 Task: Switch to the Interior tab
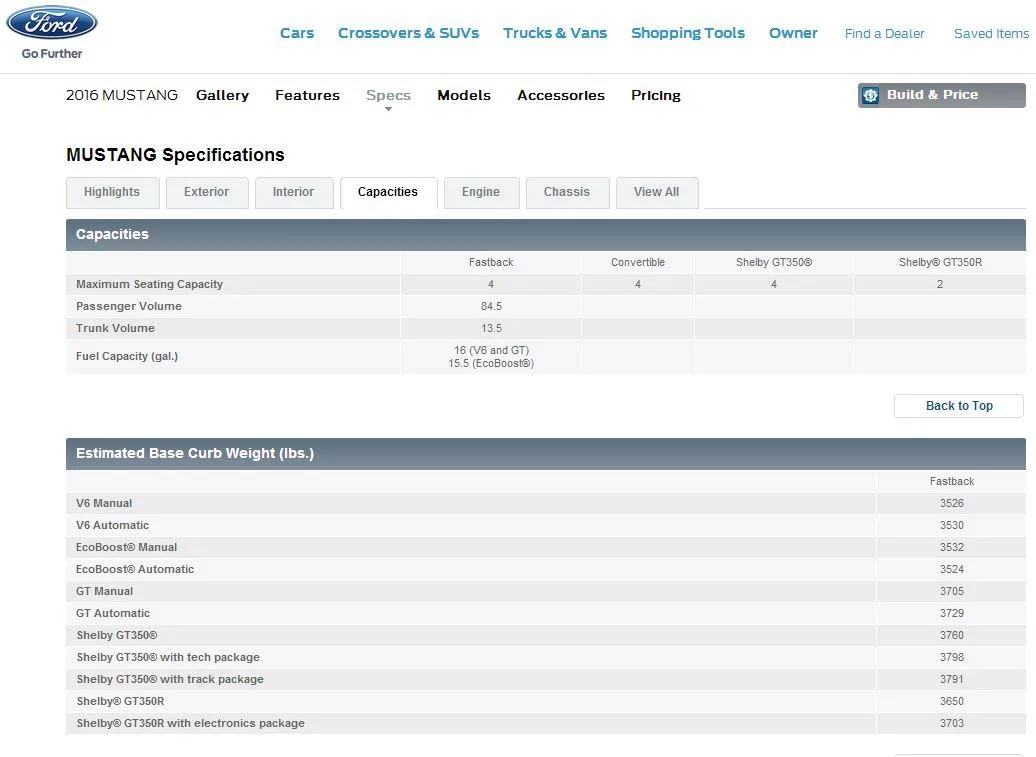(294, 192)
